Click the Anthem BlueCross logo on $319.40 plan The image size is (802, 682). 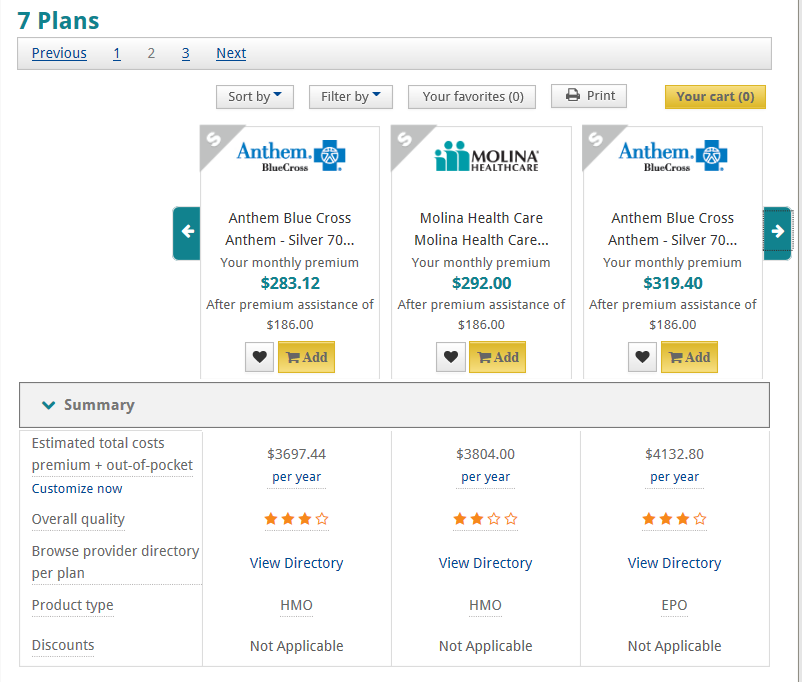(673, 156)
